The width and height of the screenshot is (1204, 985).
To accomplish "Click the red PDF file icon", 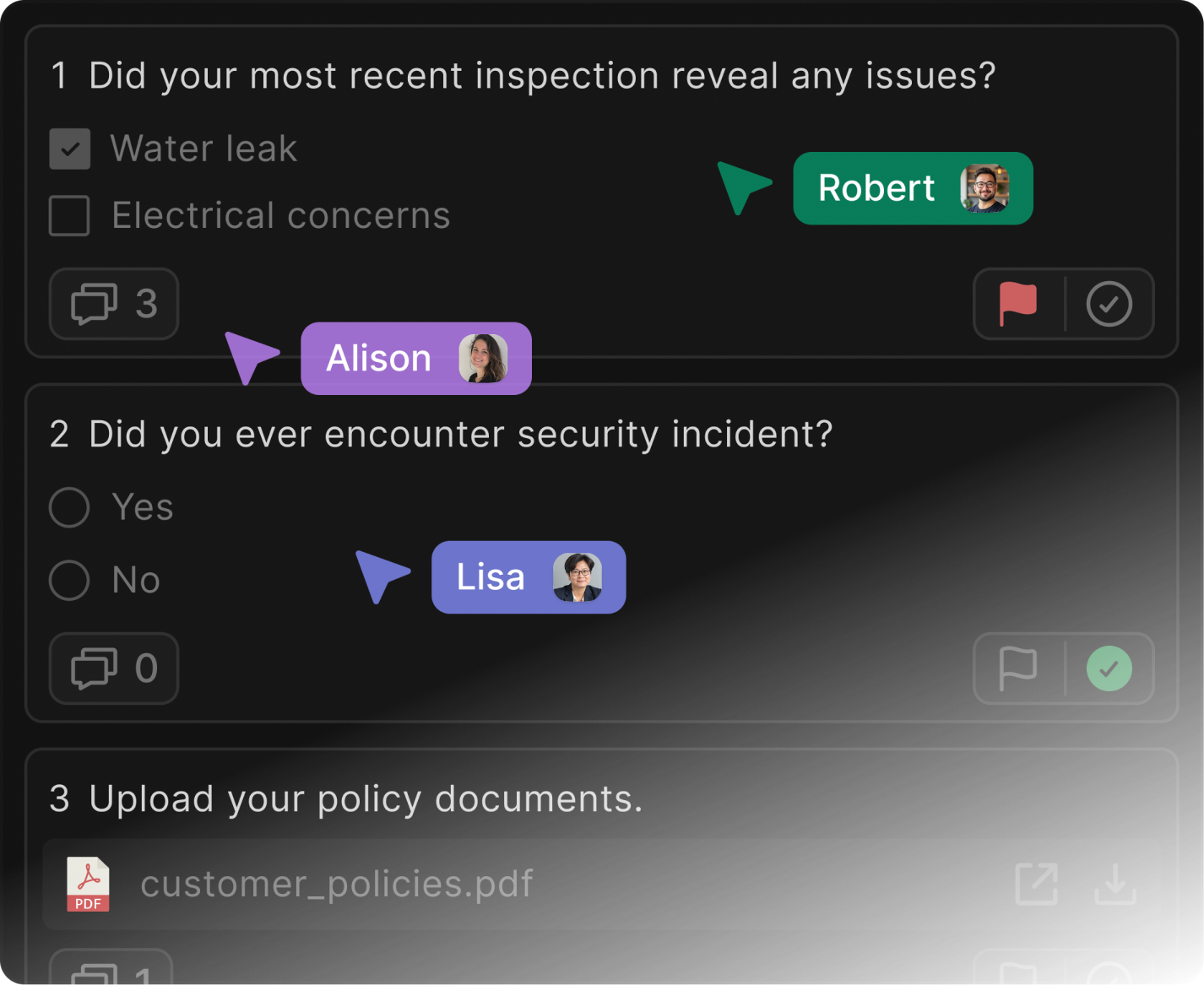I will point(89,885).
